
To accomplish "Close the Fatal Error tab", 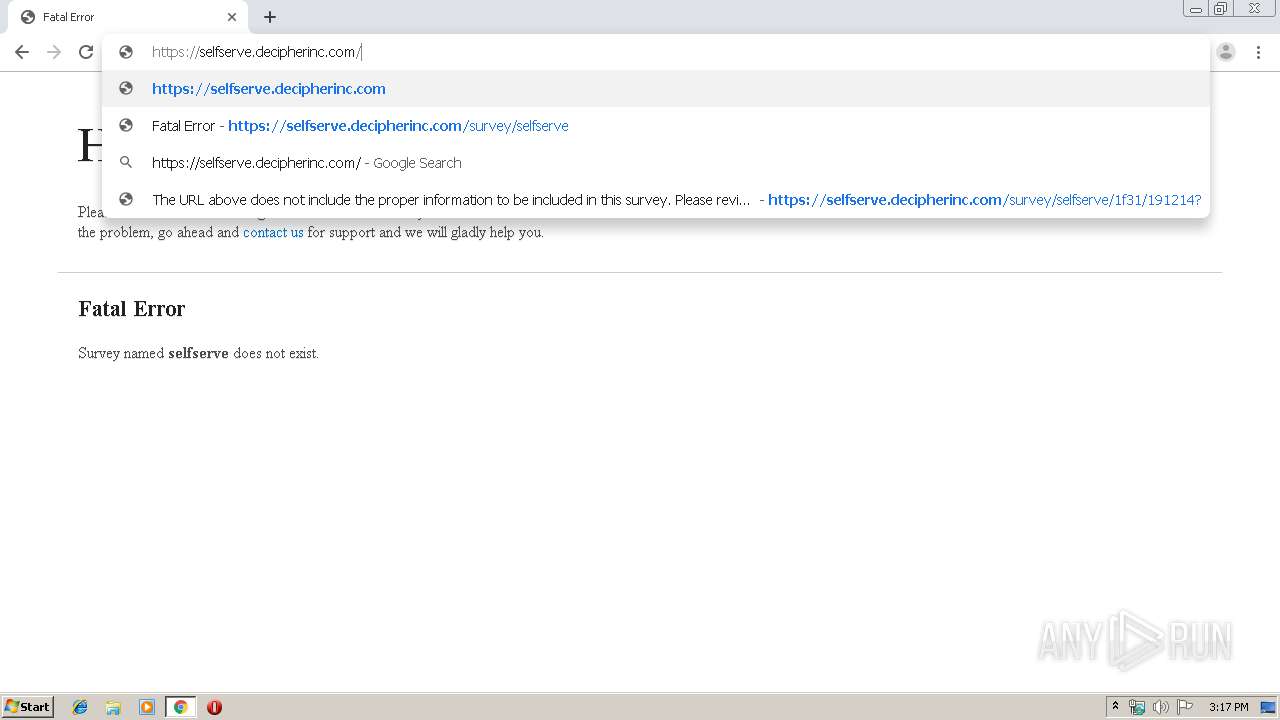I will pos(232,17).
